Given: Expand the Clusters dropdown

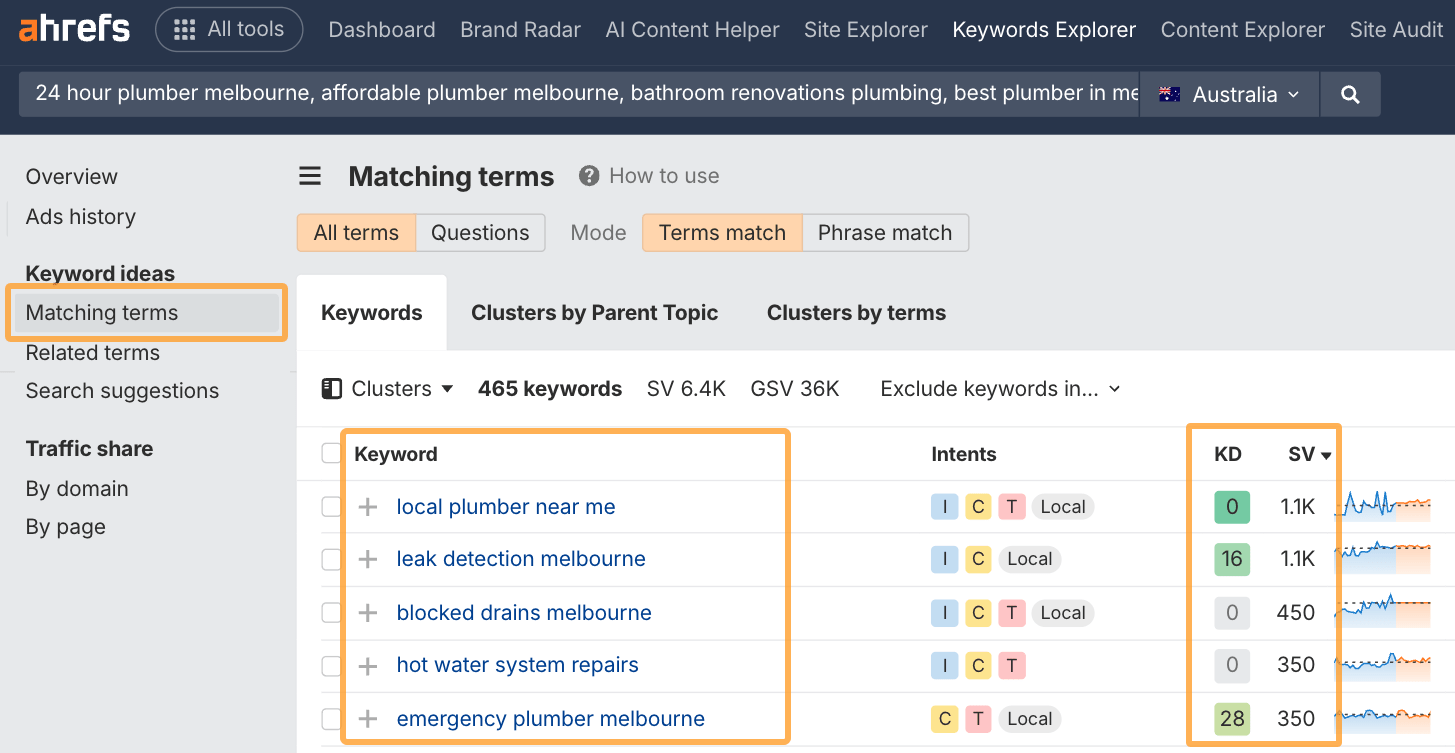Looking at the screenshot, I should pyautogui.click(x=387, y=389).
